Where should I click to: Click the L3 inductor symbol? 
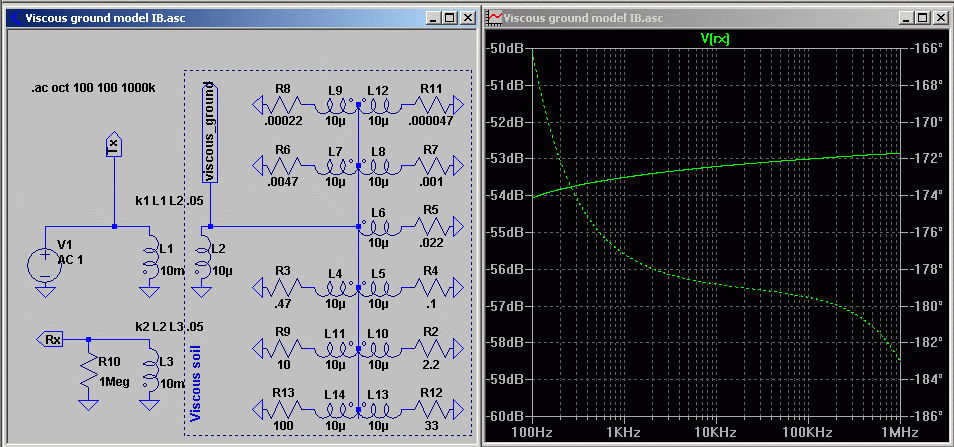(x=152, y=372)
